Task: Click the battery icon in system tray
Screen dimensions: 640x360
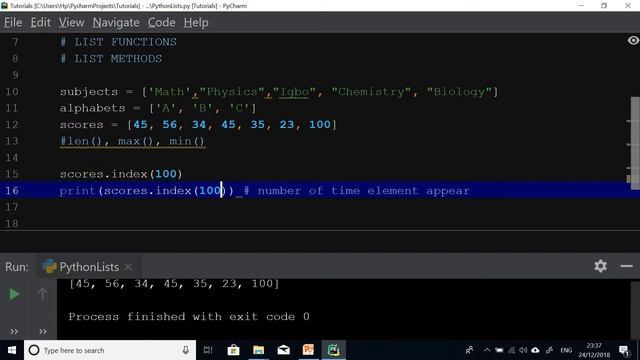Action: 499,350
